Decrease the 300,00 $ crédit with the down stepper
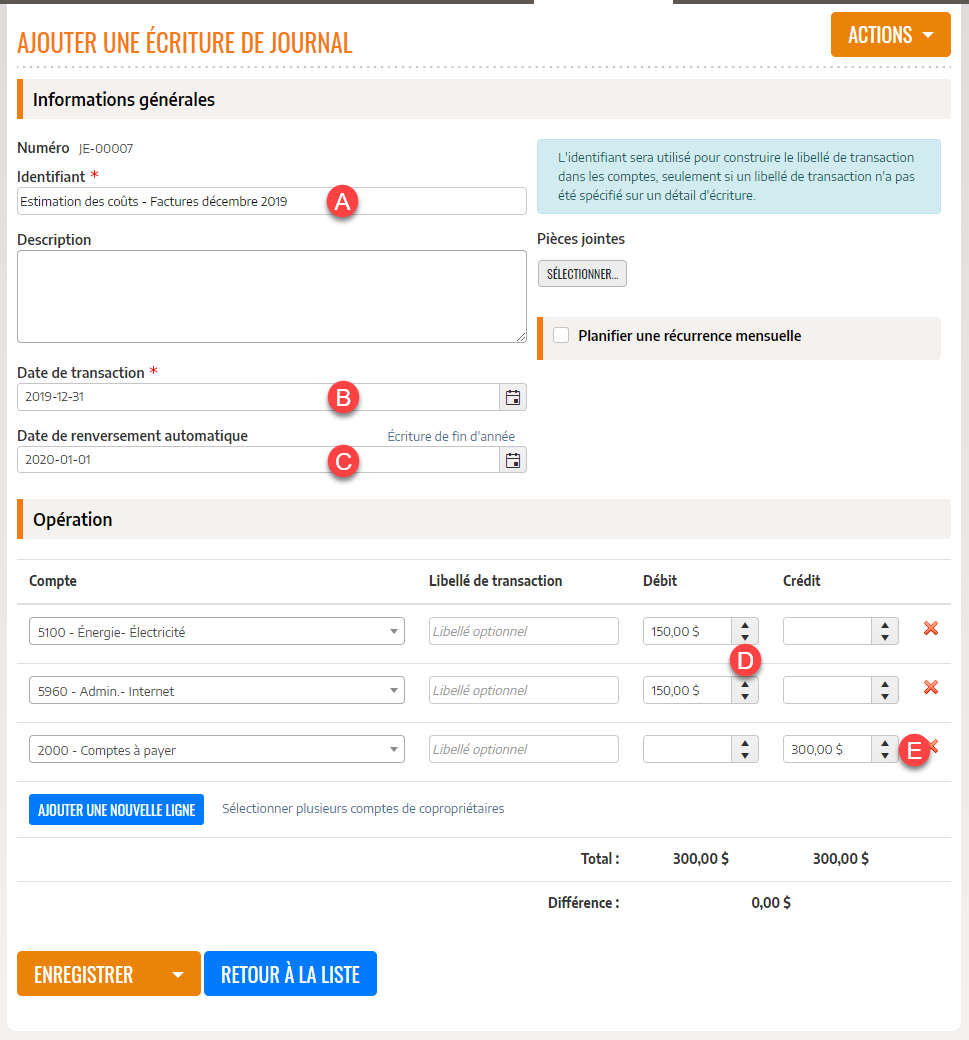Screen dimensions: 969x1040 [885, 753]
